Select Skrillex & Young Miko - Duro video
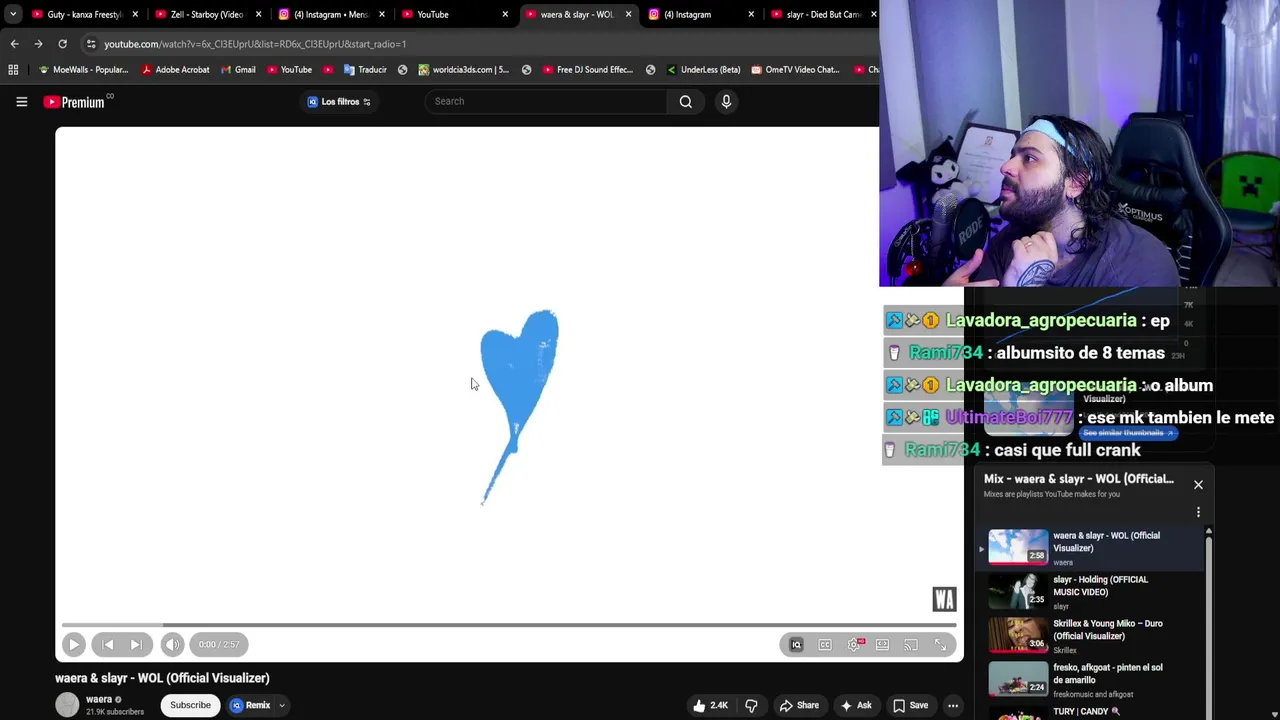 [1092, 636]
